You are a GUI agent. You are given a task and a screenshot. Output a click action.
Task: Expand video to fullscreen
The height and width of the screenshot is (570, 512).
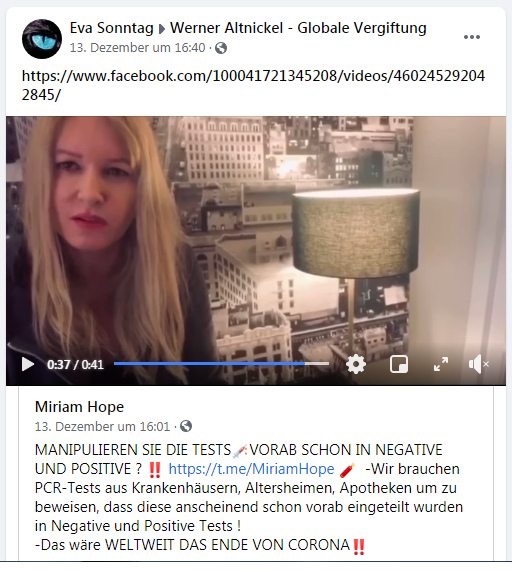tap(441, 364)
